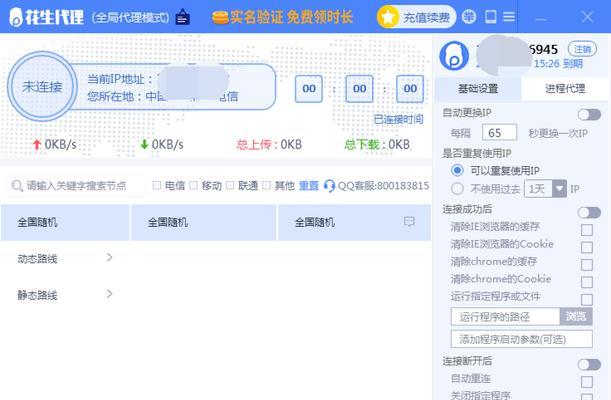Select the 可以重复使用IP radio button
This screenshot has width=611, height=400.
coord(457,170)
